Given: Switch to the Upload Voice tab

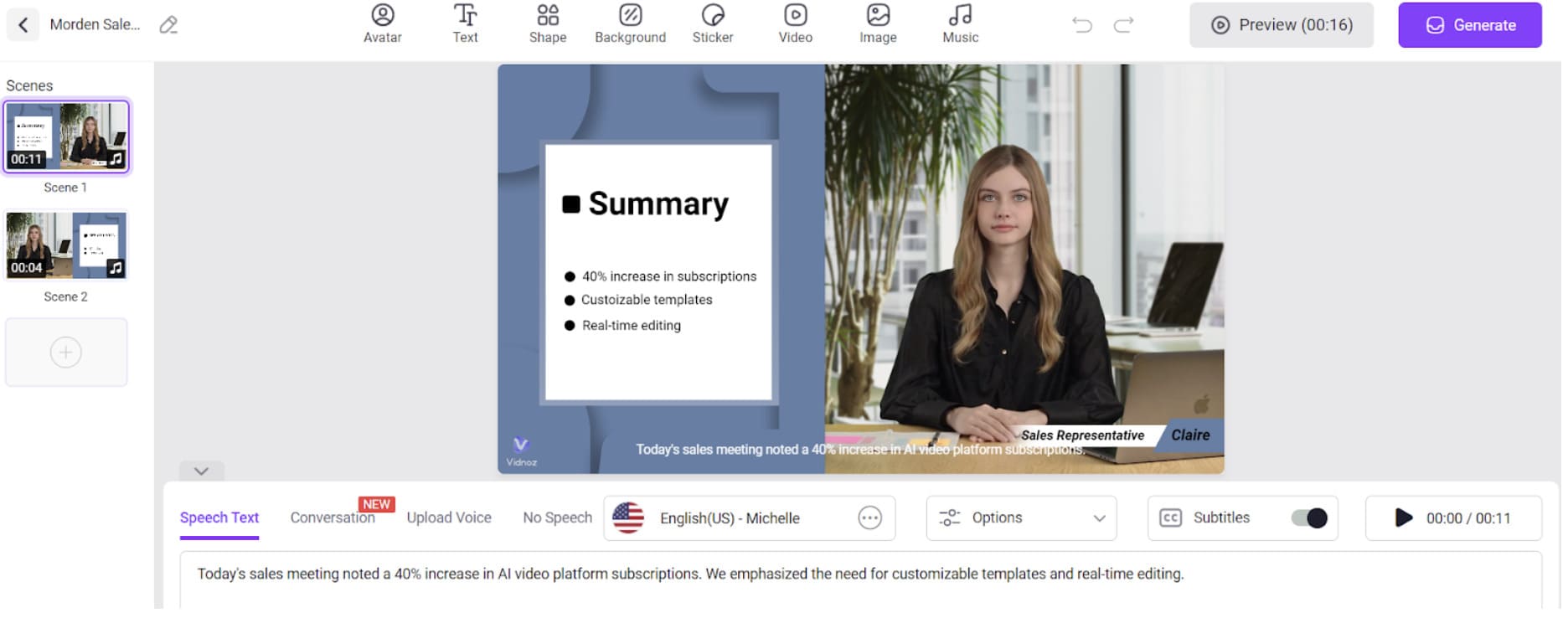Looking at the screenshot, I should tap(449, 518).
